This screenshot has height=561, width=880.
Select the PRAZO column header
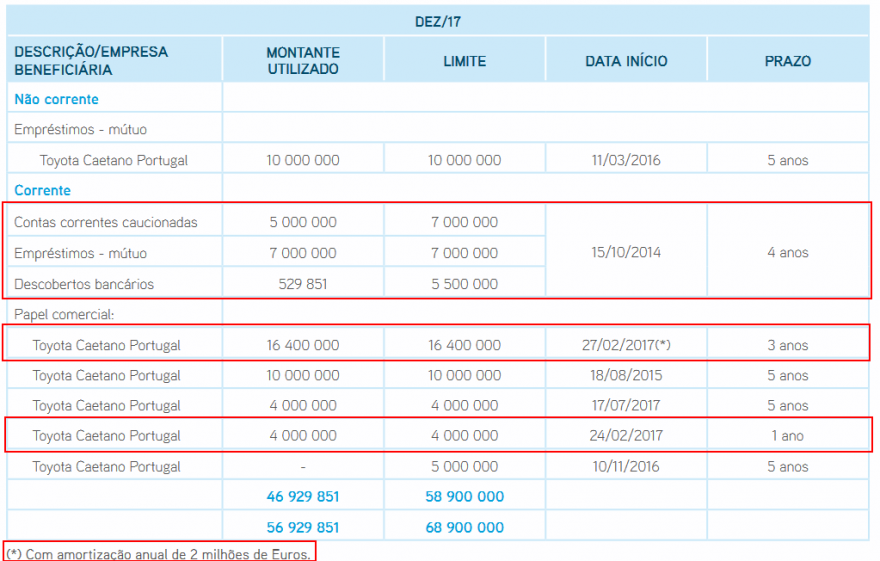tap(788, 61)
